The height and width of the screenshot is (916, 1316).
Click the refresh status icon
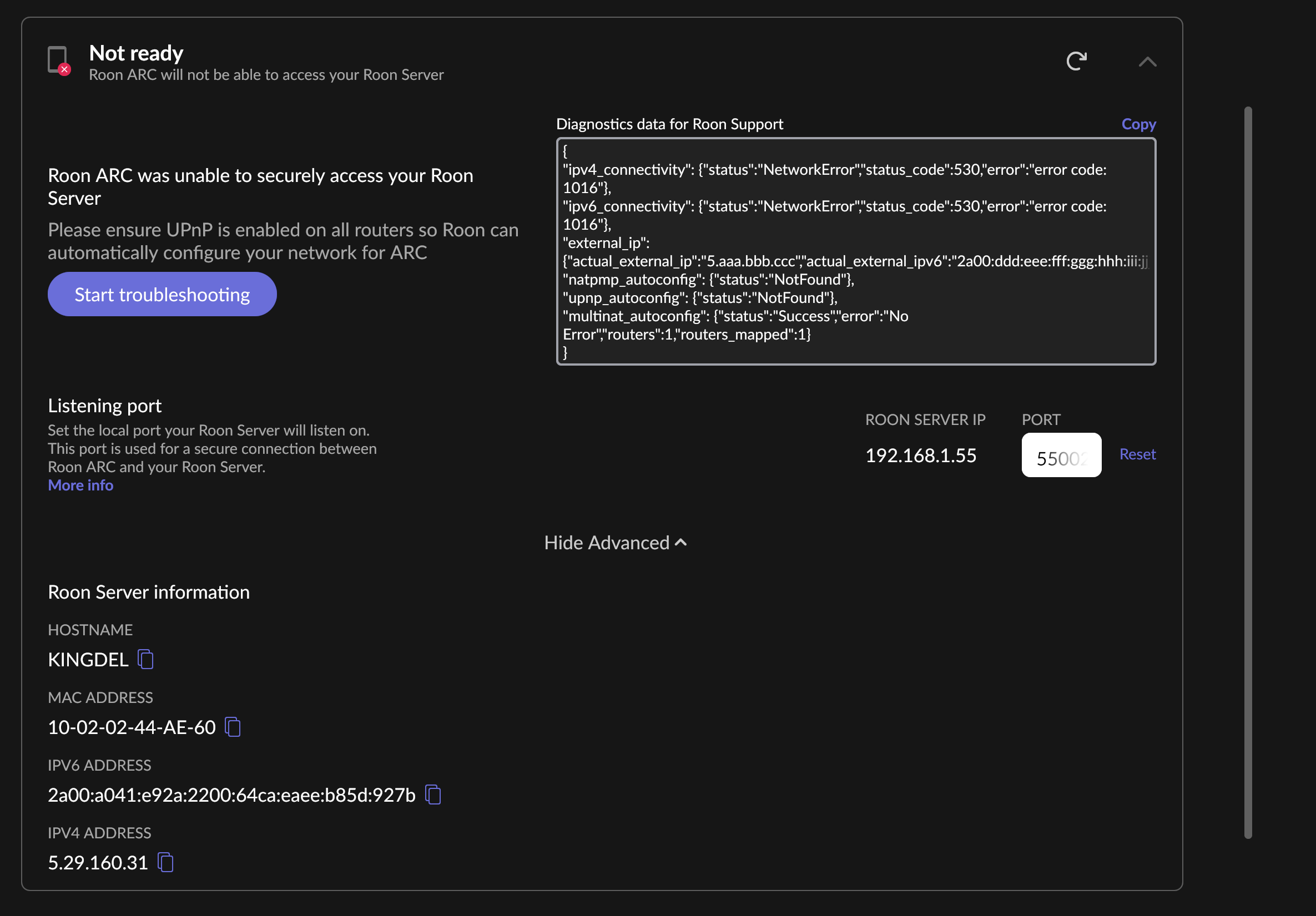(1076, 60)
